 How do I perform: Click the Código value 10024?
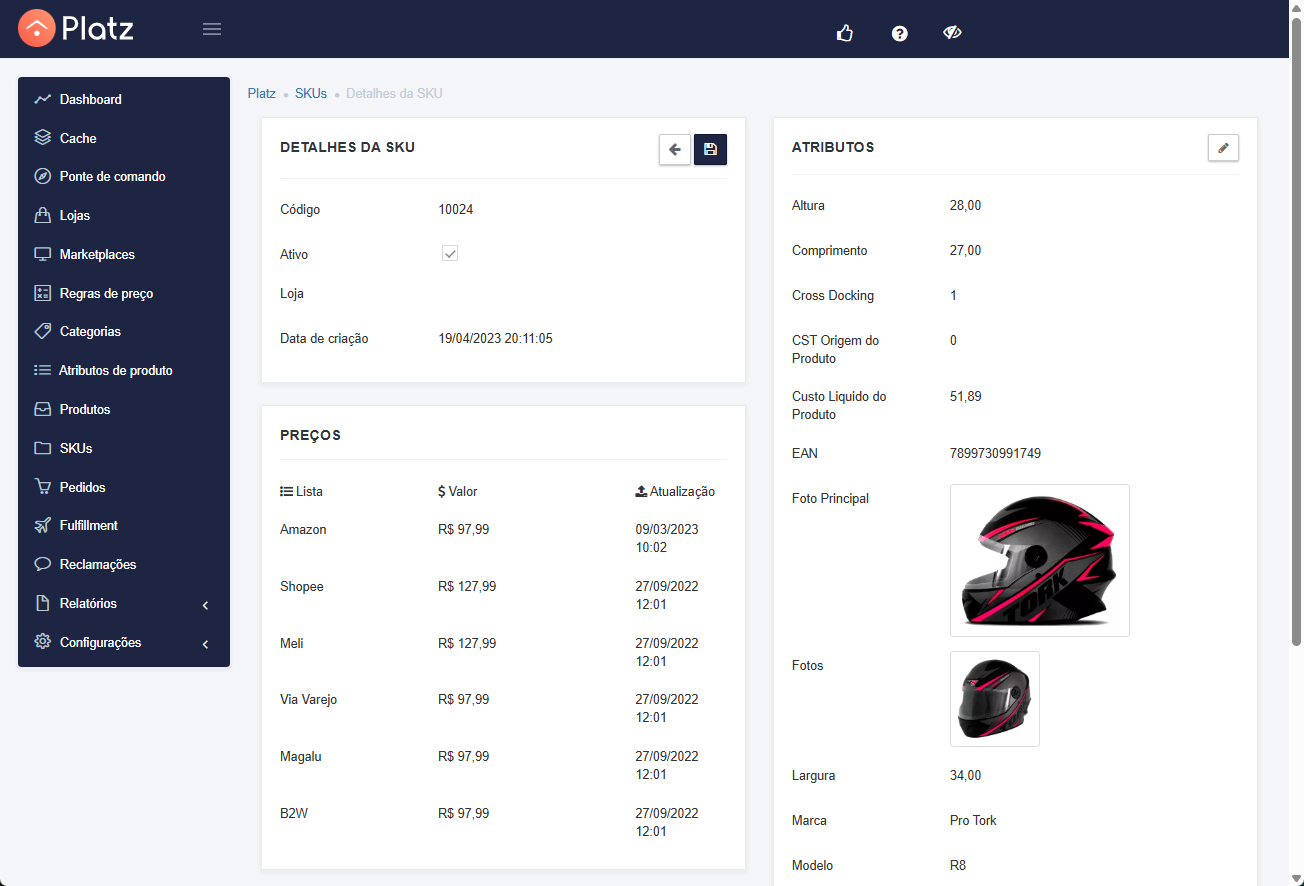click(x=456, y=209)
